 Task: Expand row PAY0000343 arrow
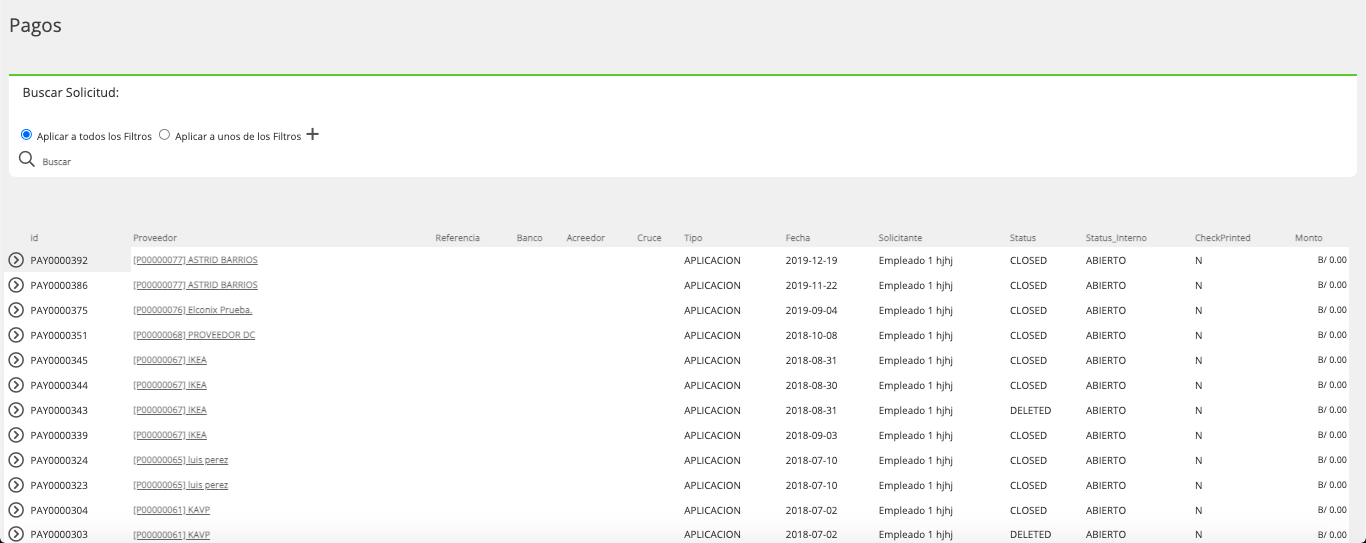[16, 410]
